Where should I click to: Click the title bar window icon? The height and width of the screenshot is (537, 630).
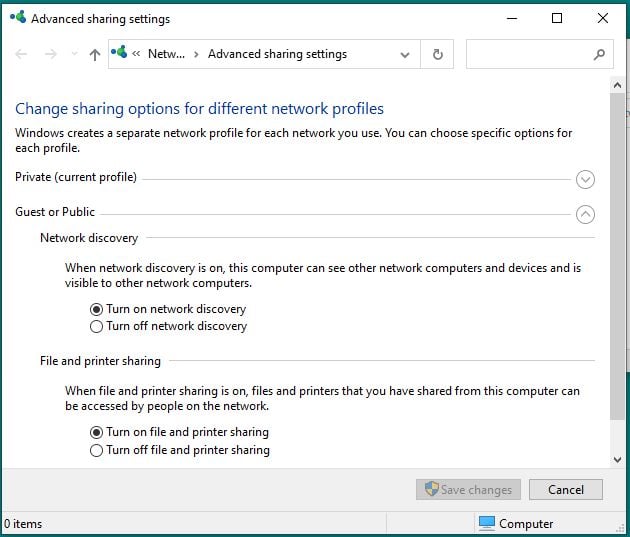(x=18, y=17)
